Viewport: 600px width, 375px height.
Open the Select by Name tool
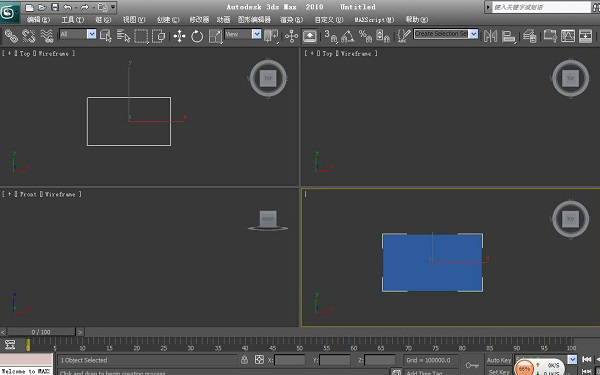(123, 36)
